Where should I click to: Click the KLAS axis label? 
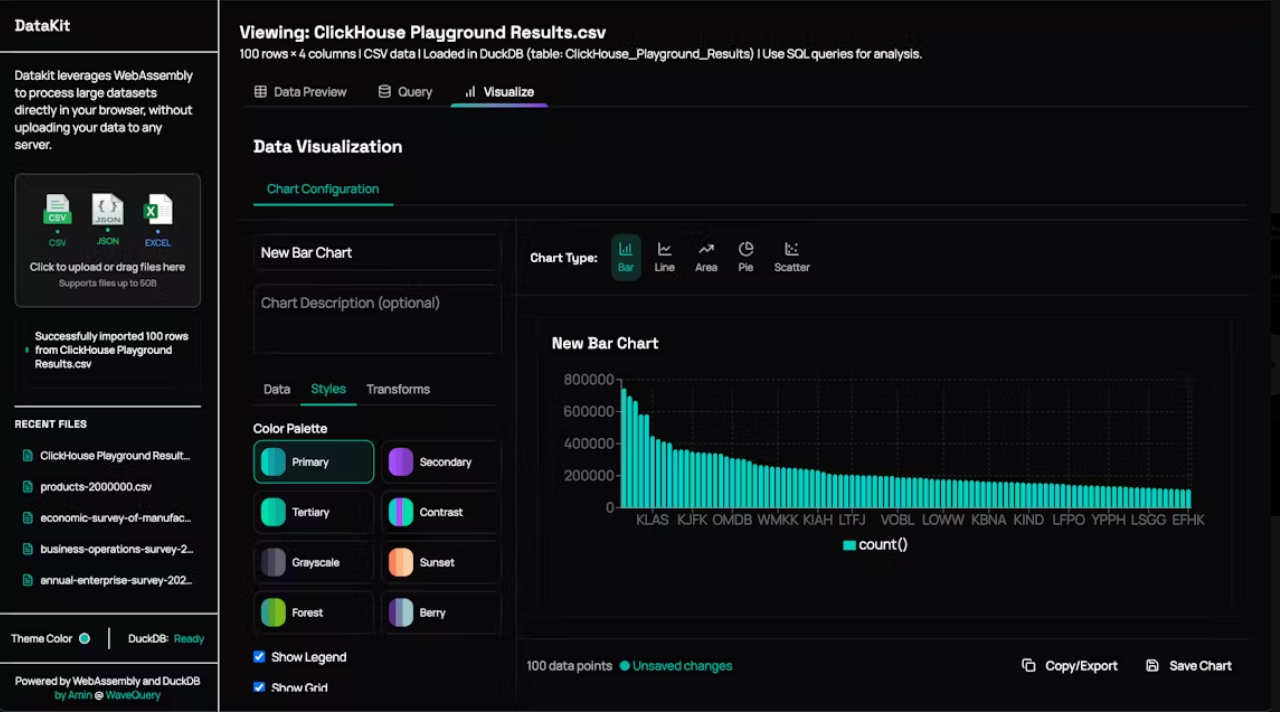coord(653,520)
